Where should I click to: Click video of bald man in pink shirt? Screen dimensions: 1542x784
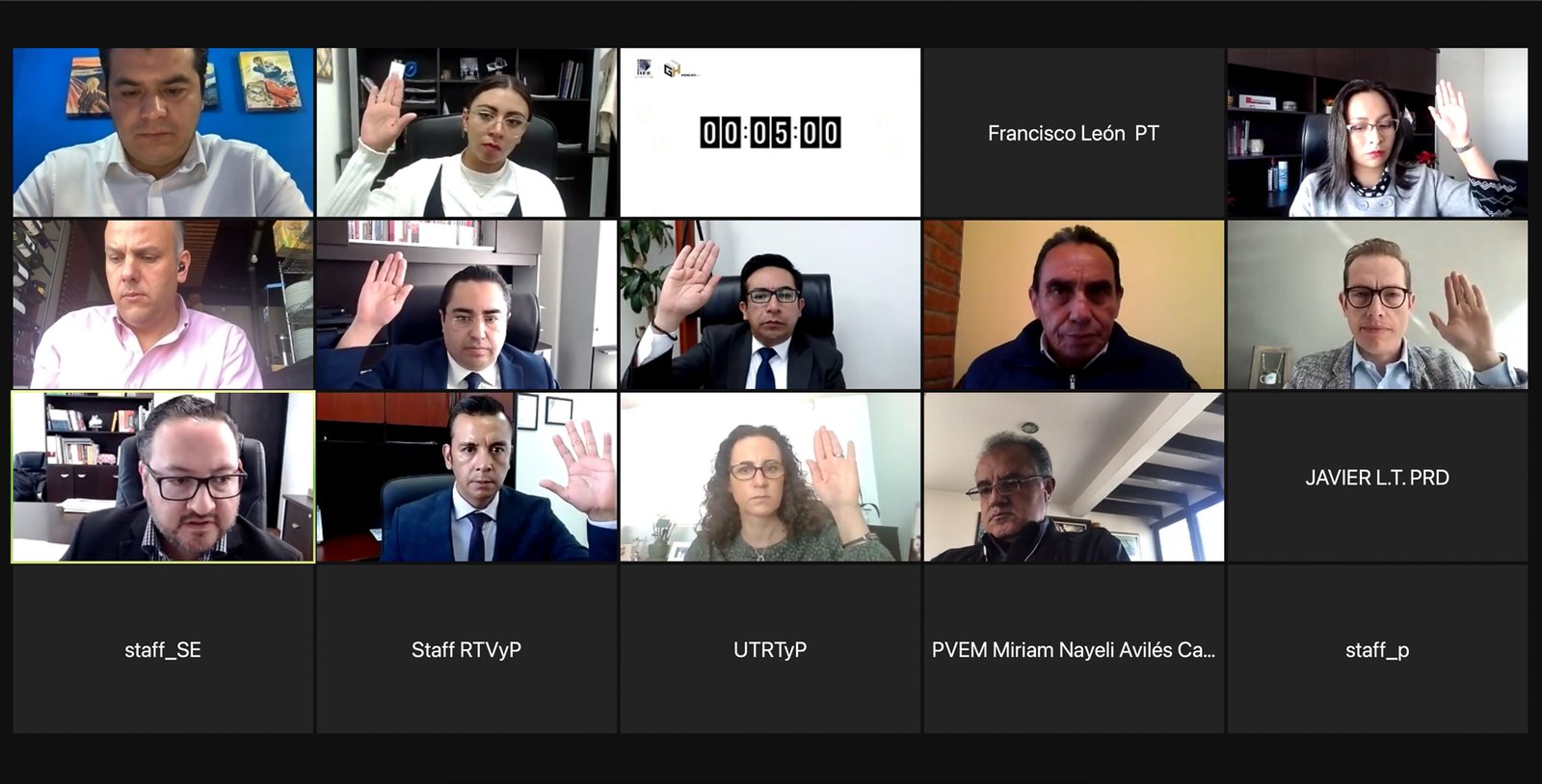coord(163,304)
